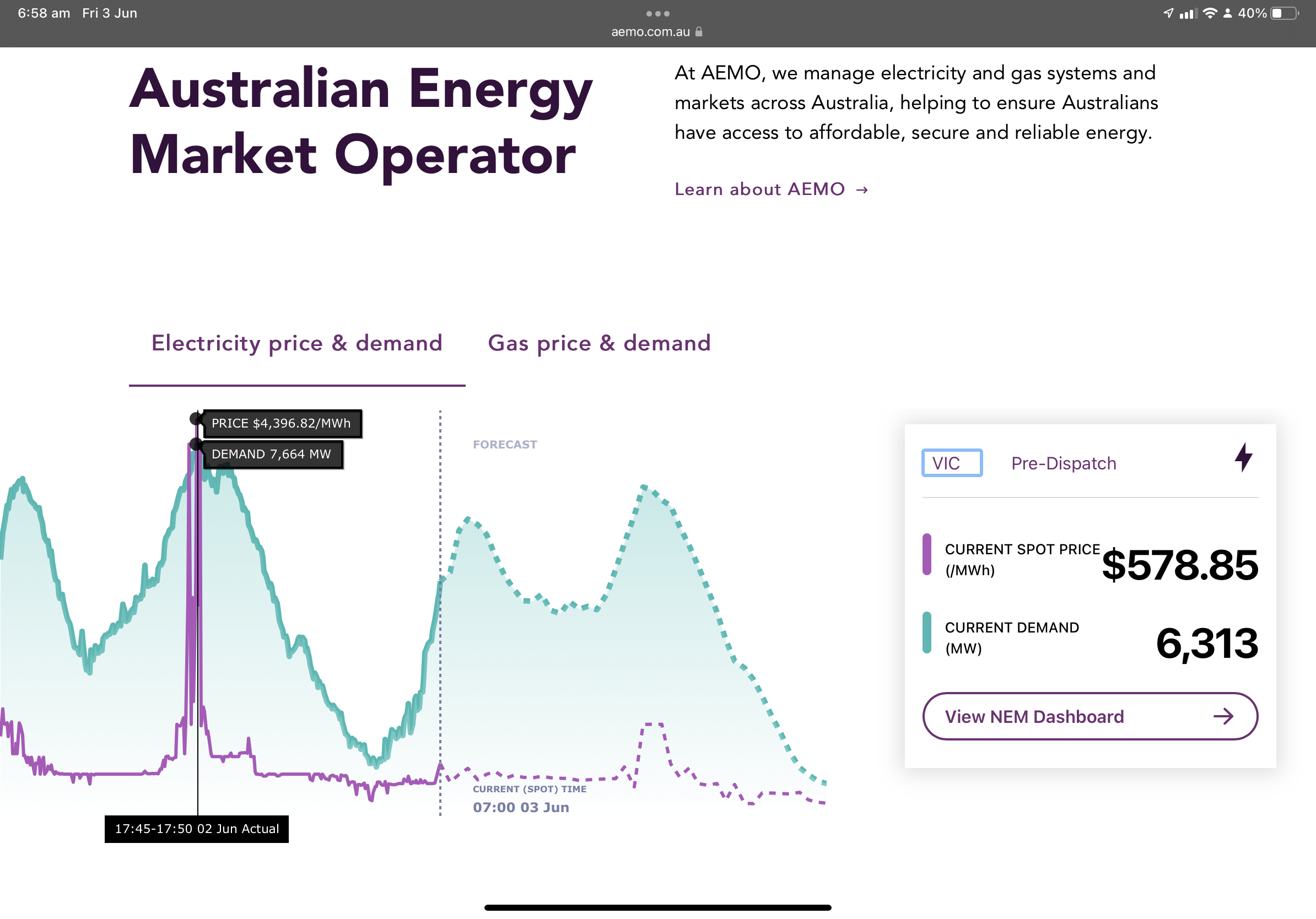The height and width of the screenshot is (919, 1316).
Task: Tap the Wi-Fi status icon
Action: [x=1210, y=13]
